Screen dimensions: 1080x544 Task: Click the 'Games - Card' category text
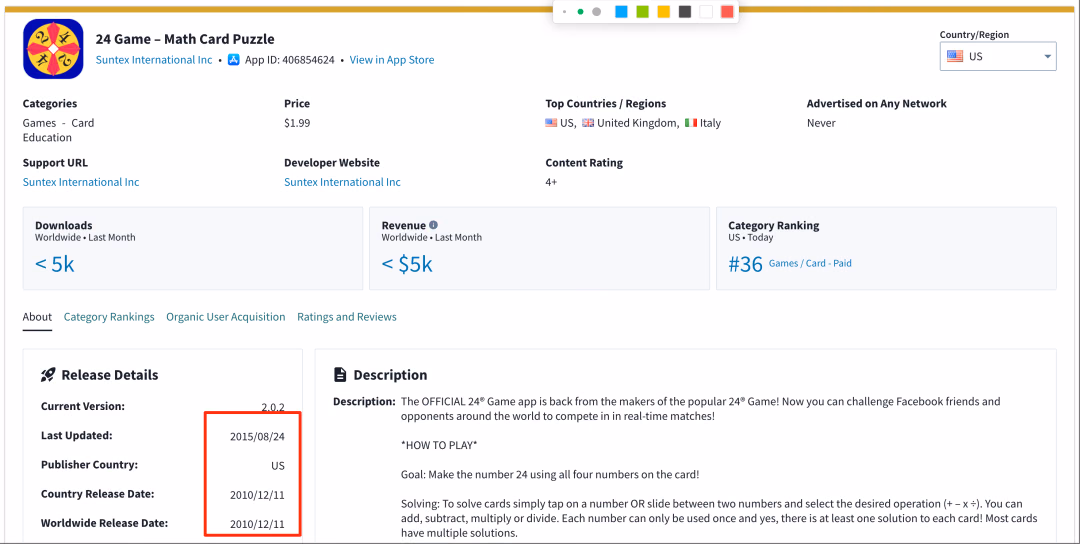pyautogui.click(x=59, y=123)
